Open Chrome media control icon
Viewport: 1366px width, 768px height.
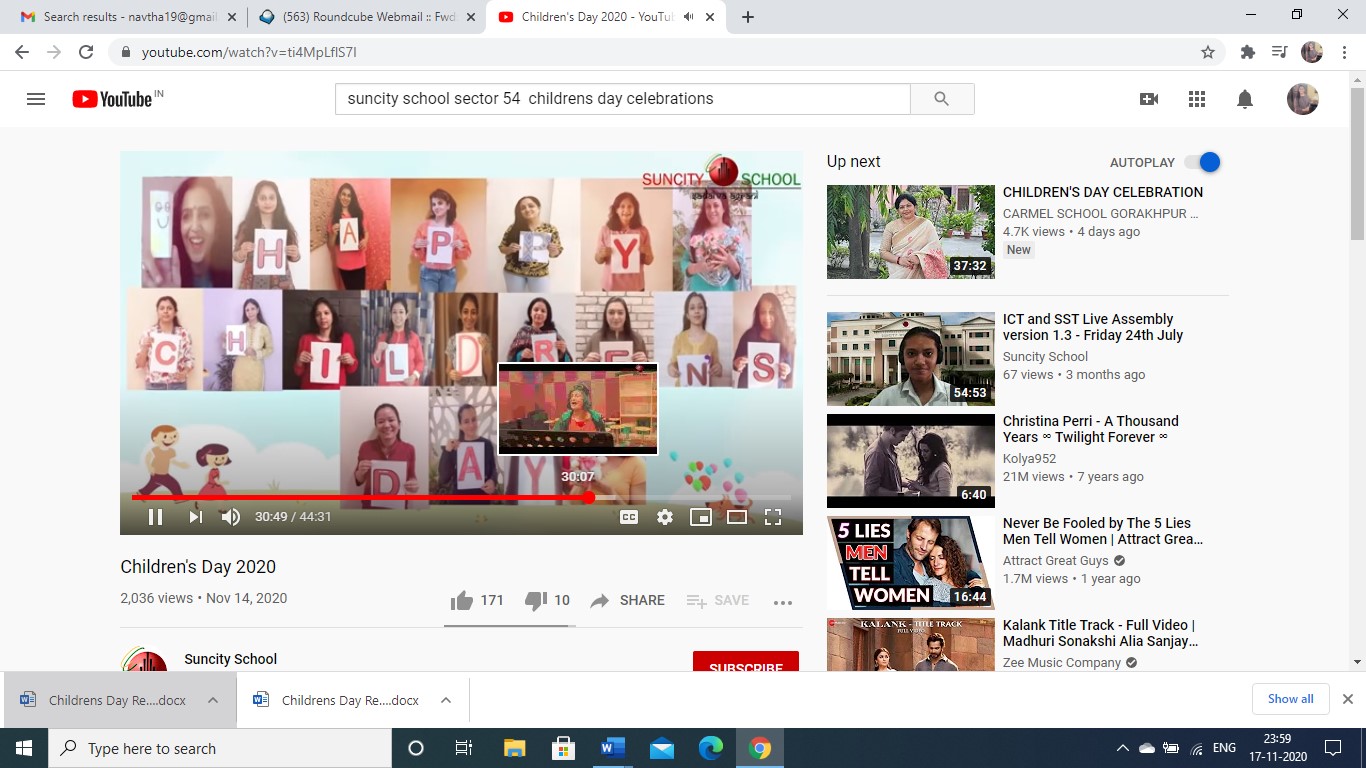1279,52
